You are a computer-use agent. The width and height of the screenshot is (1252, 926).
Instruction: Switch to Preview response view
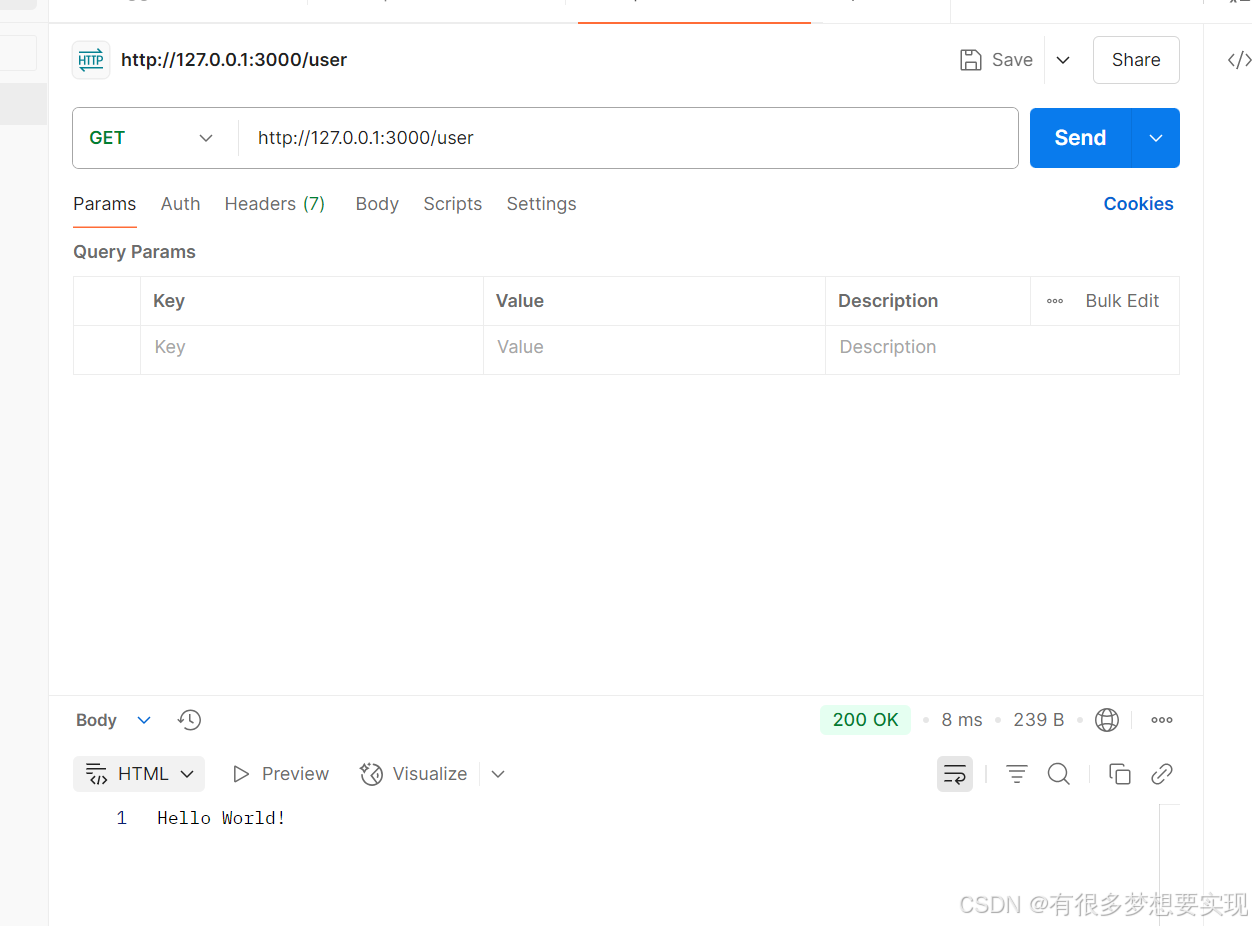coord(280,774)
